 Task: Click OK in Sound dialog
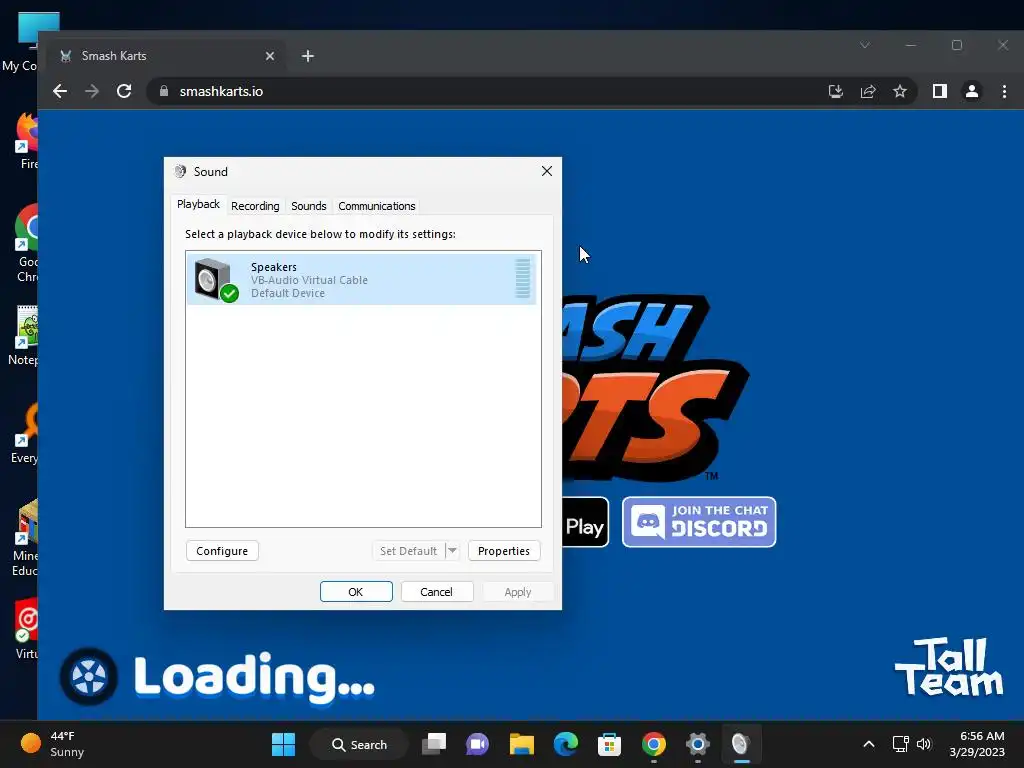point(356,592)
